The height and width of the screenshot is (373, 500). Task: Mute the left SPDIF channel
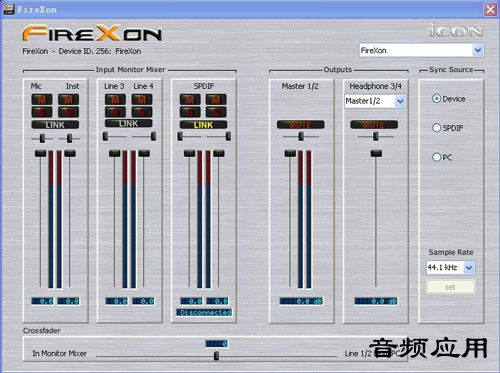click(x=190, y=100)
